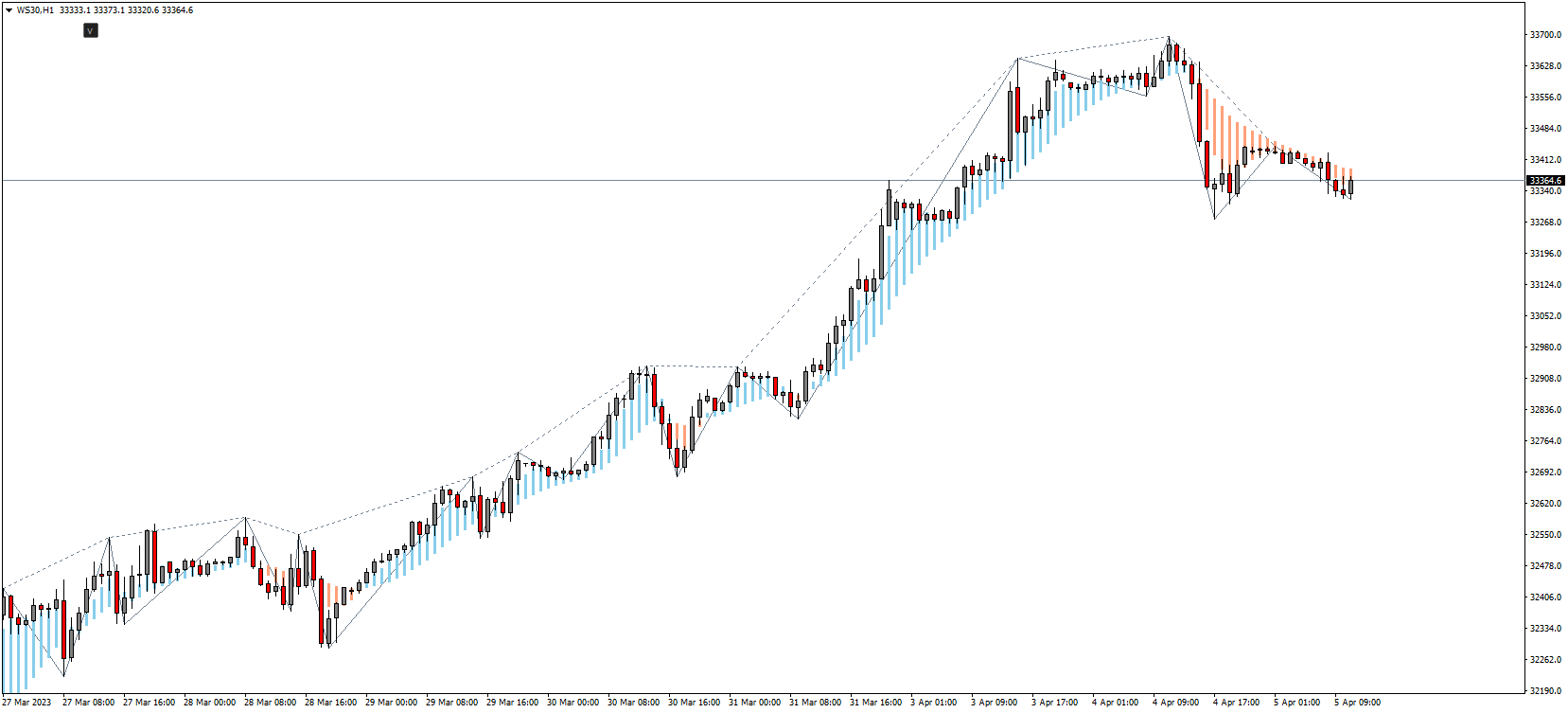The width and height of the screenshot is (1568, 713).
Task: Click the 30 Mar 00:00 time label
Action: pyautogui.click(x=573, y=703)
